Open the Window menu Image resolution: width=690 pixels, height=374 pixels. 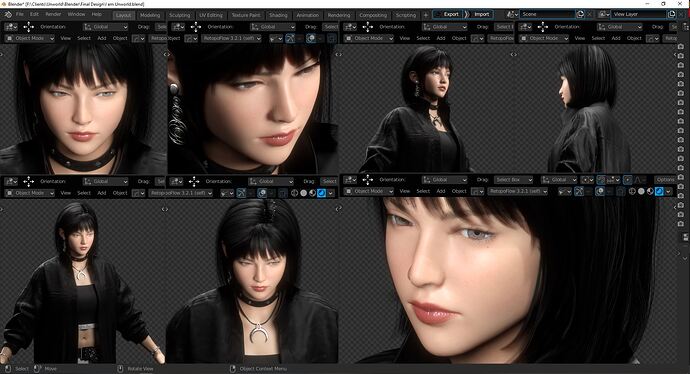point(76,15)
